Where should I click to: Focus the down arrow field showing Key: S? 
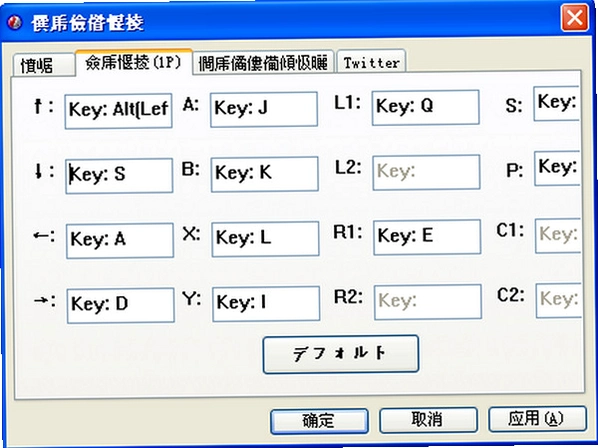tap(119, 176)
